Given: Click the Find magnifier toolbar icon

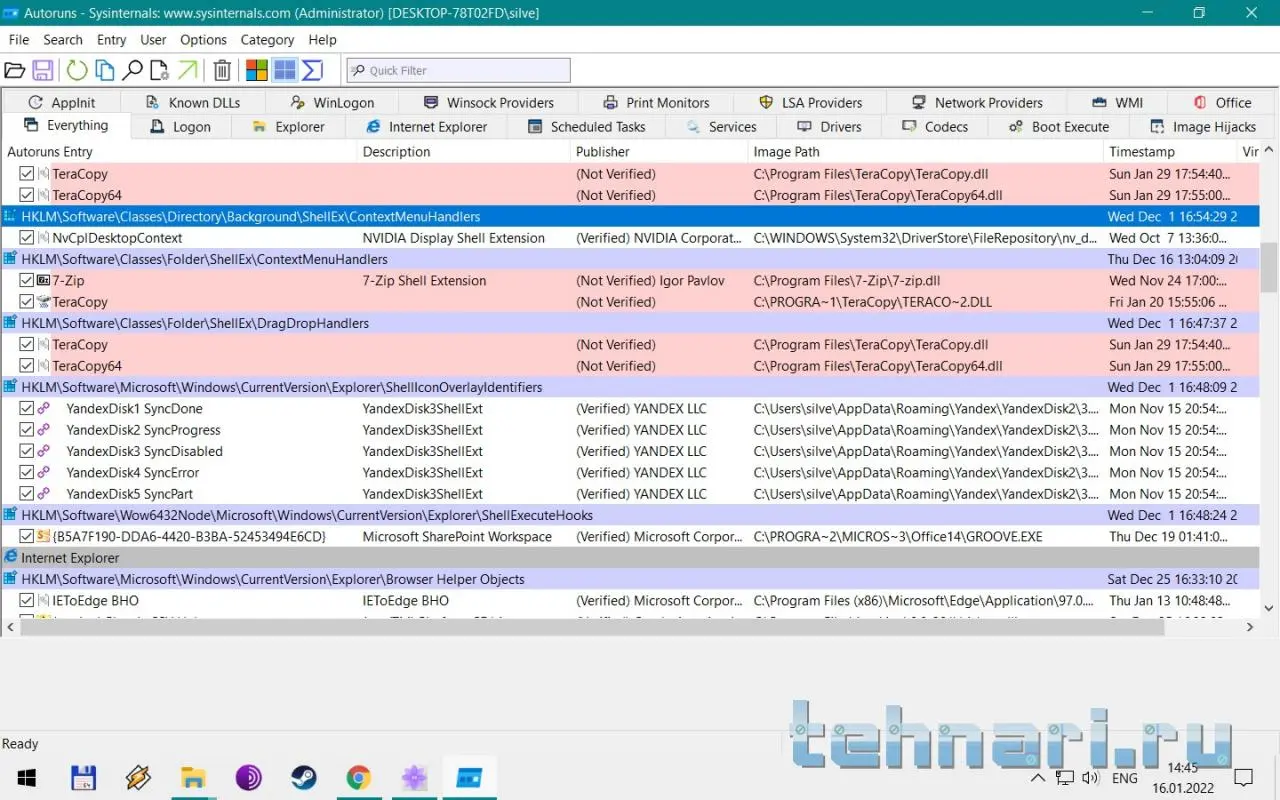Looking at the screenshot, I should coord(132,70).
